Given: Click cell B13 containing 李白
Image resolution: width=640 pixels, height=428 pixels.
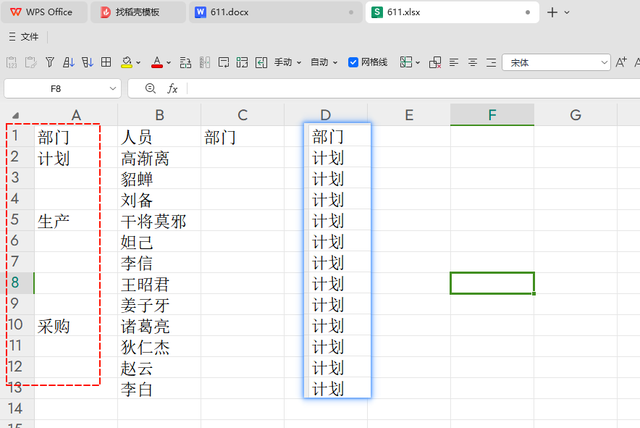Looking at the screenshot, I should [159, 388].
